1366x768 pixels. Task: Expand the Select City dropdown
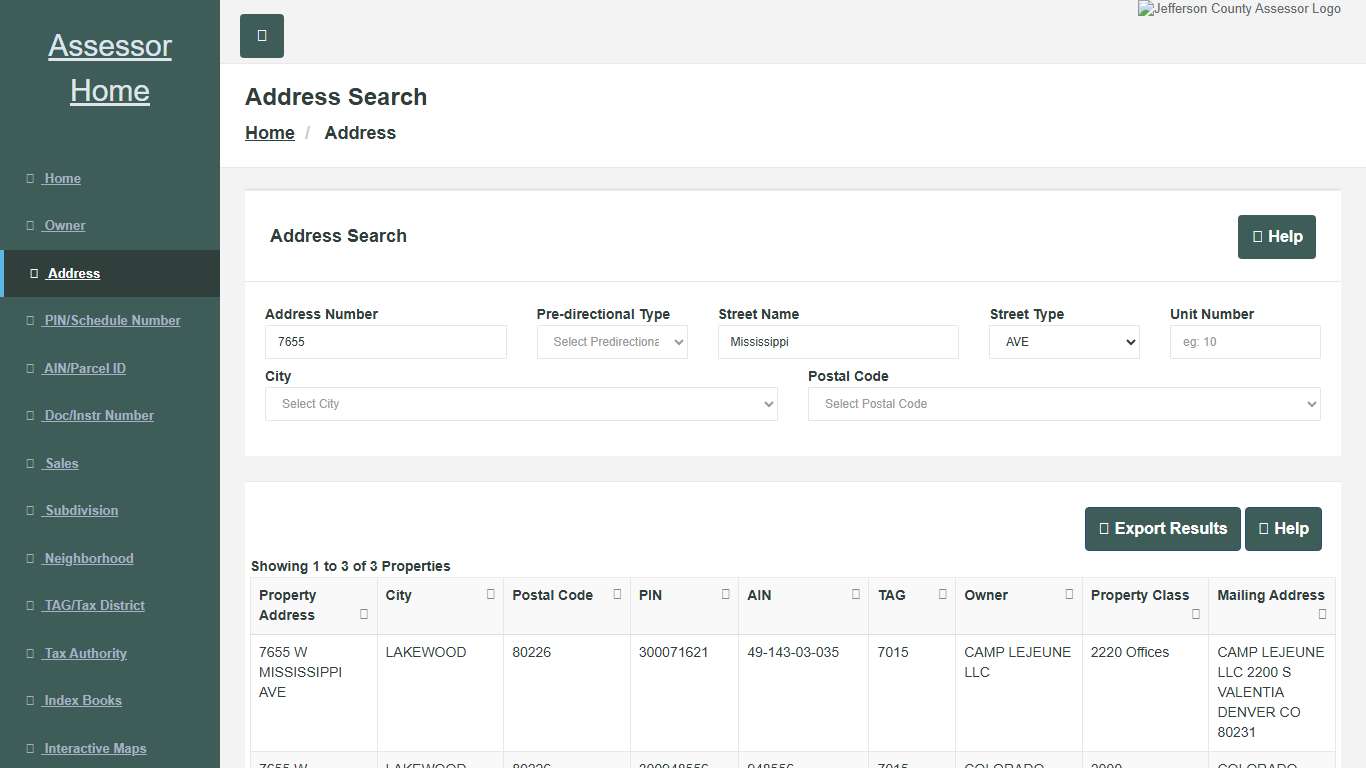520,403
